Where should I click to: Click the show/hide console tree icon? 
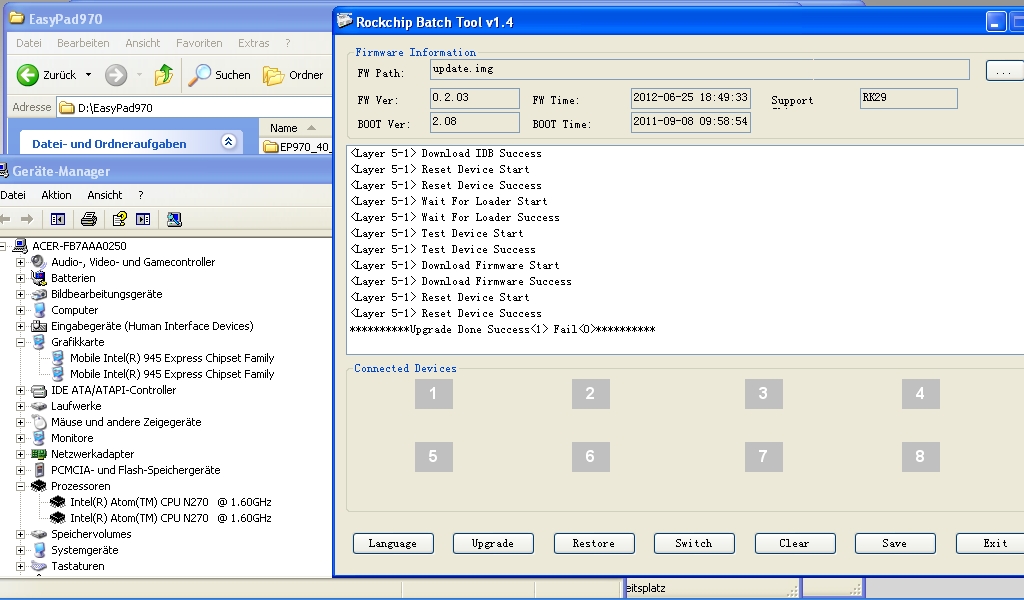pos(58,219)
